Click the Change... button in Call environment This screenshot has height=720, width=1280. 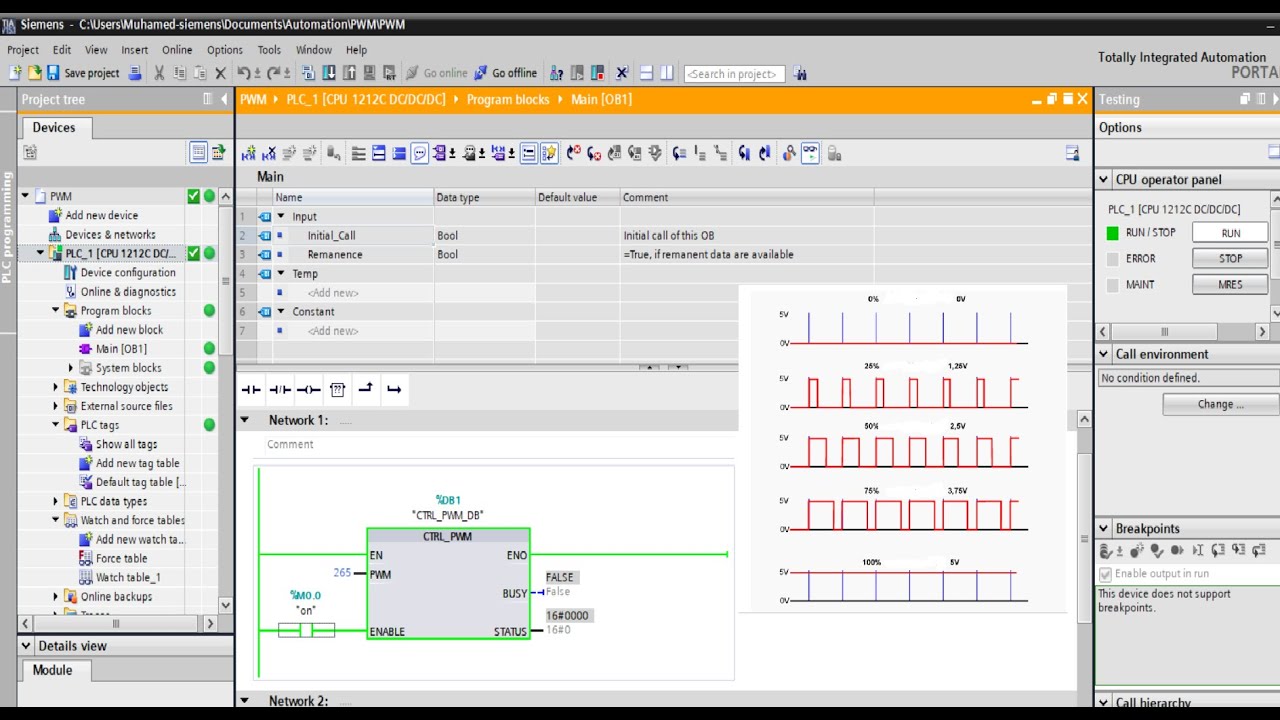(1221, 404)
